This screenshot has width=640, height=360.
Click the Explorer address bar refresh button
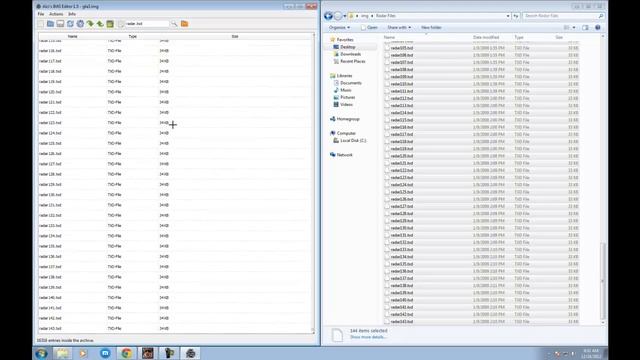pos(516,16)
